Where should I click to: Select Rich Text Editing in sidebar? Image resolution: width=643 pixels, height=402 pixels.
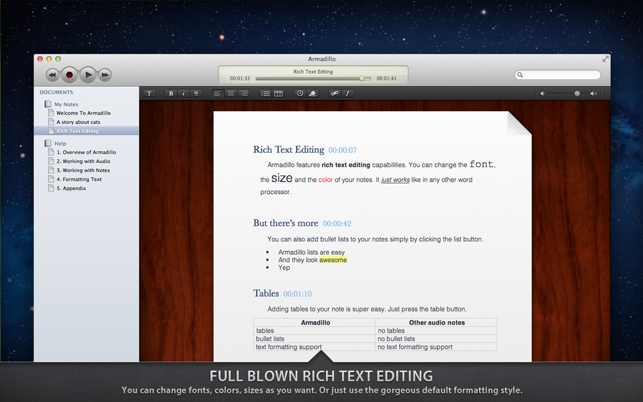click(87, 131)
